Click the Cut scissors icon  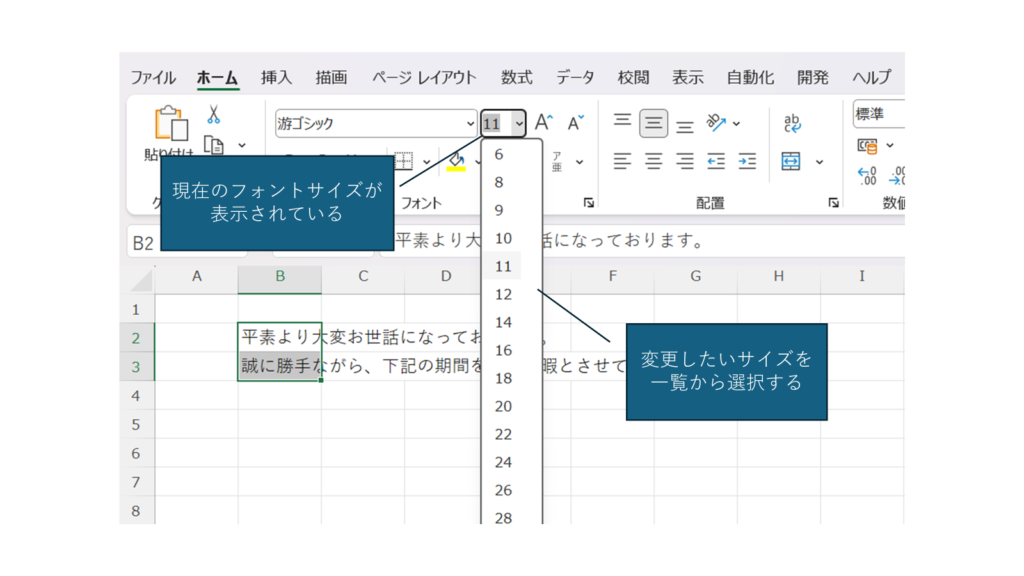(213, 116)
